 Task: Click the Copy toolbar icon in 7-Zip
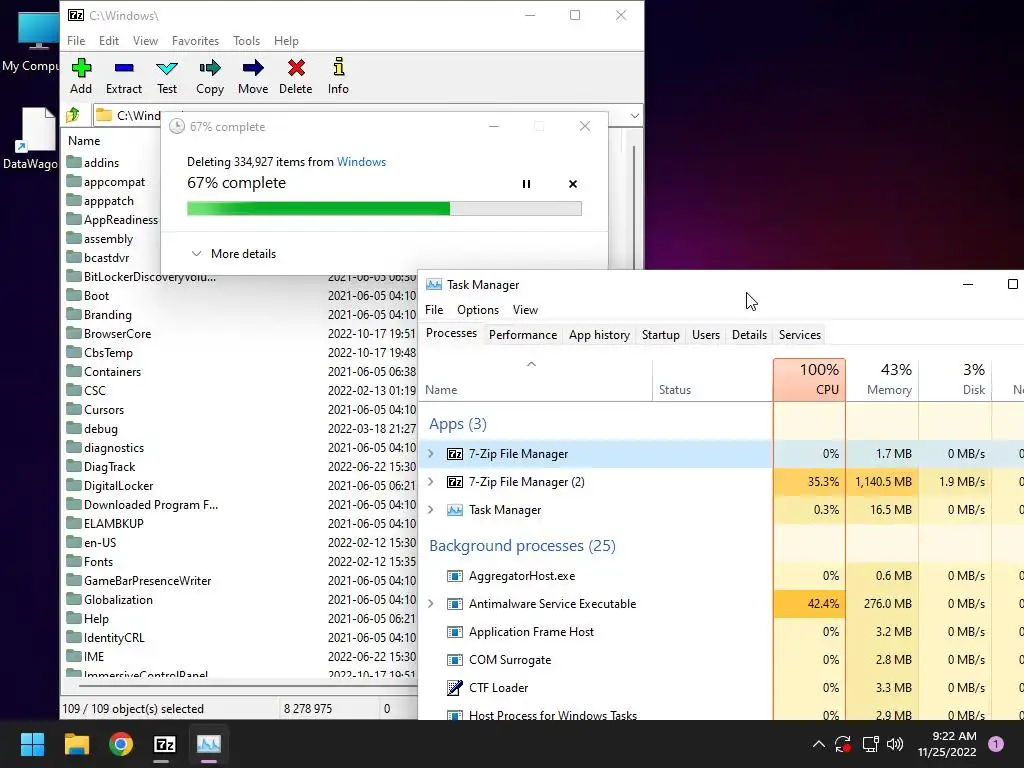(210, 68)
